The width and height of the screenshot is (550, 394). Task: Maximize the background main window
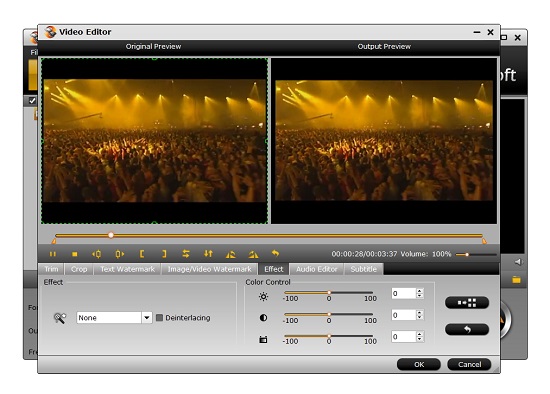coord(505,38)
